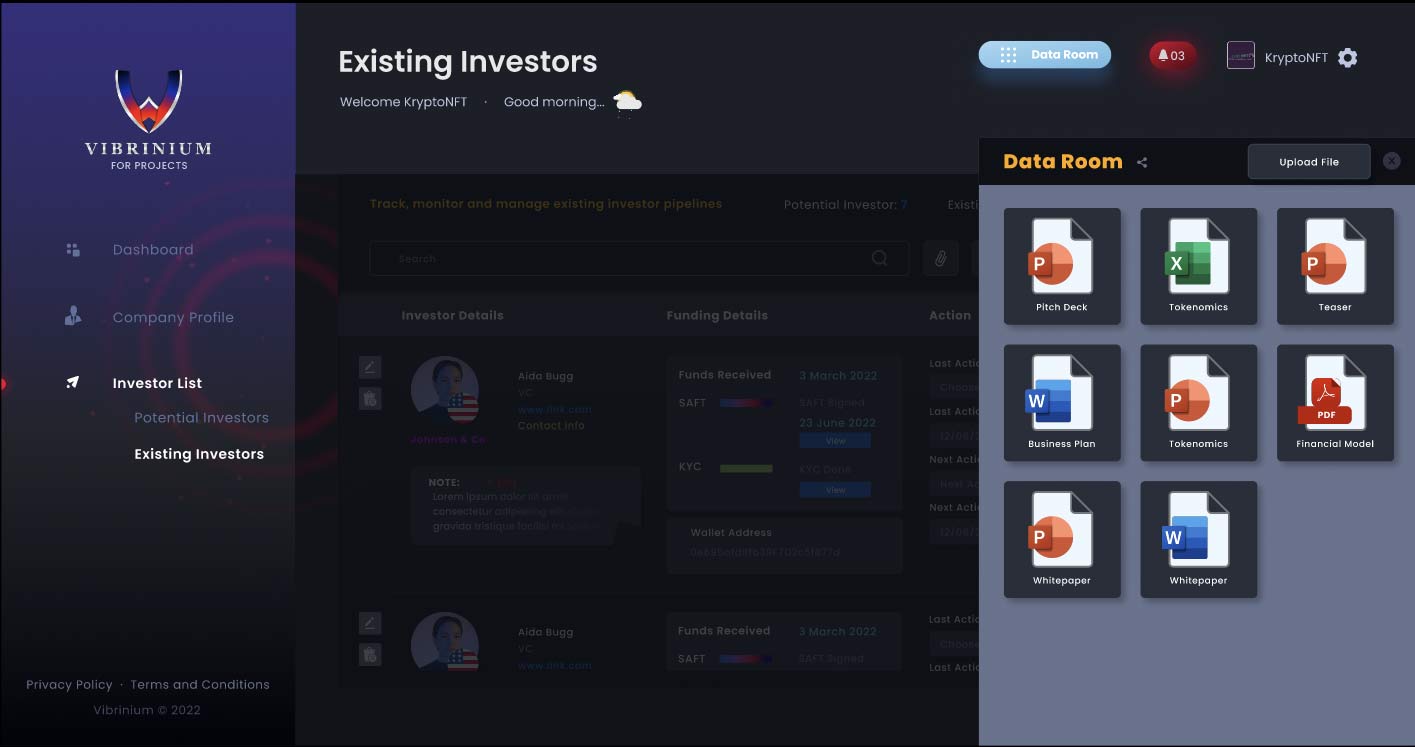Close the Data Room panel
This screenshot has width=1415, height=747.
click(1391, 161)
